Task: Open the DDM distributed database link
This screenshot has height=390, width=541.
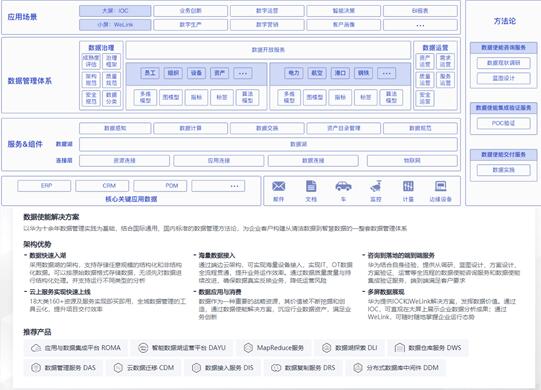Action: (x=396, y=368)
